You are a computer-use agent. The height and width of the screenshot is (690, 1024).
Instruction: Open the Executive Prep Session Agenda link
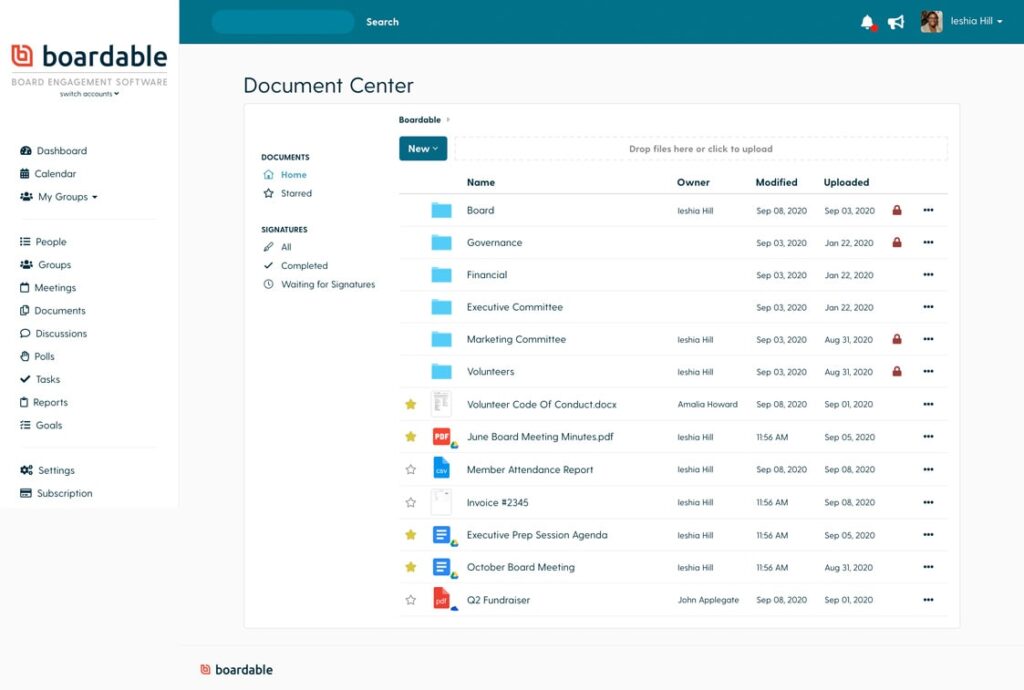(x=536, y=535)
